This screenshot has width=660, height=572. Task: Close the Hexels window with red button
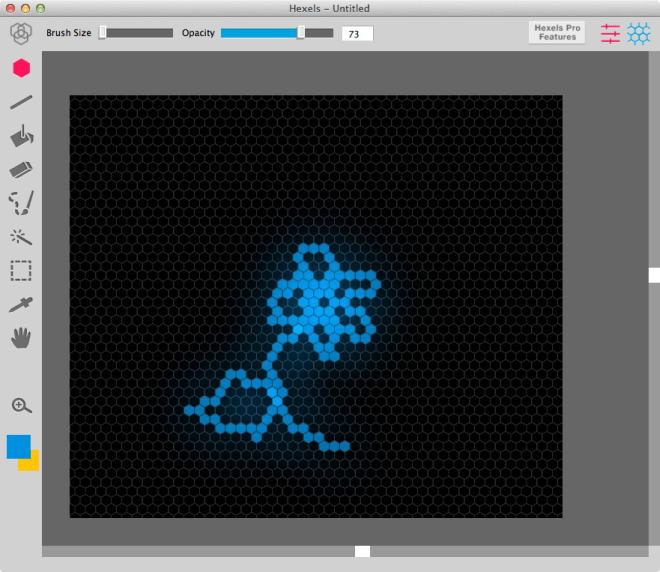coord(11,8)
